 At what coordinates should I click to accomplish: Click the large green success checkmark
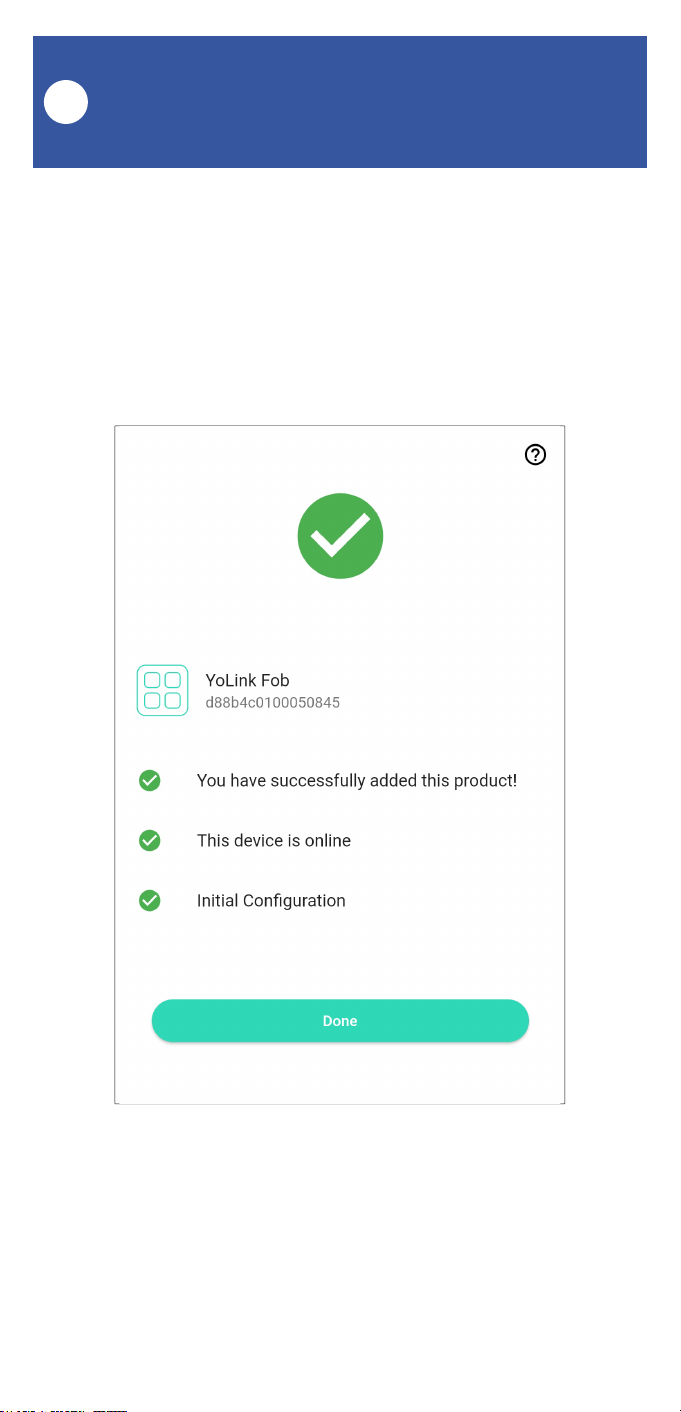[x=340, y=536]
